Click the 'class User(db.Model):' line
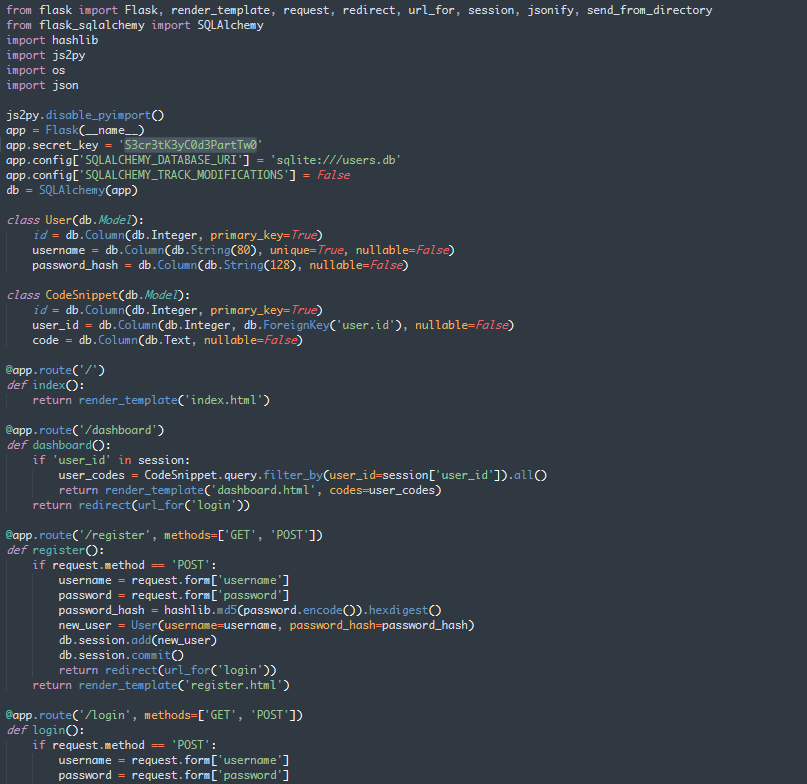The height and width of the screenshot is (784, 807). [75, 220]
